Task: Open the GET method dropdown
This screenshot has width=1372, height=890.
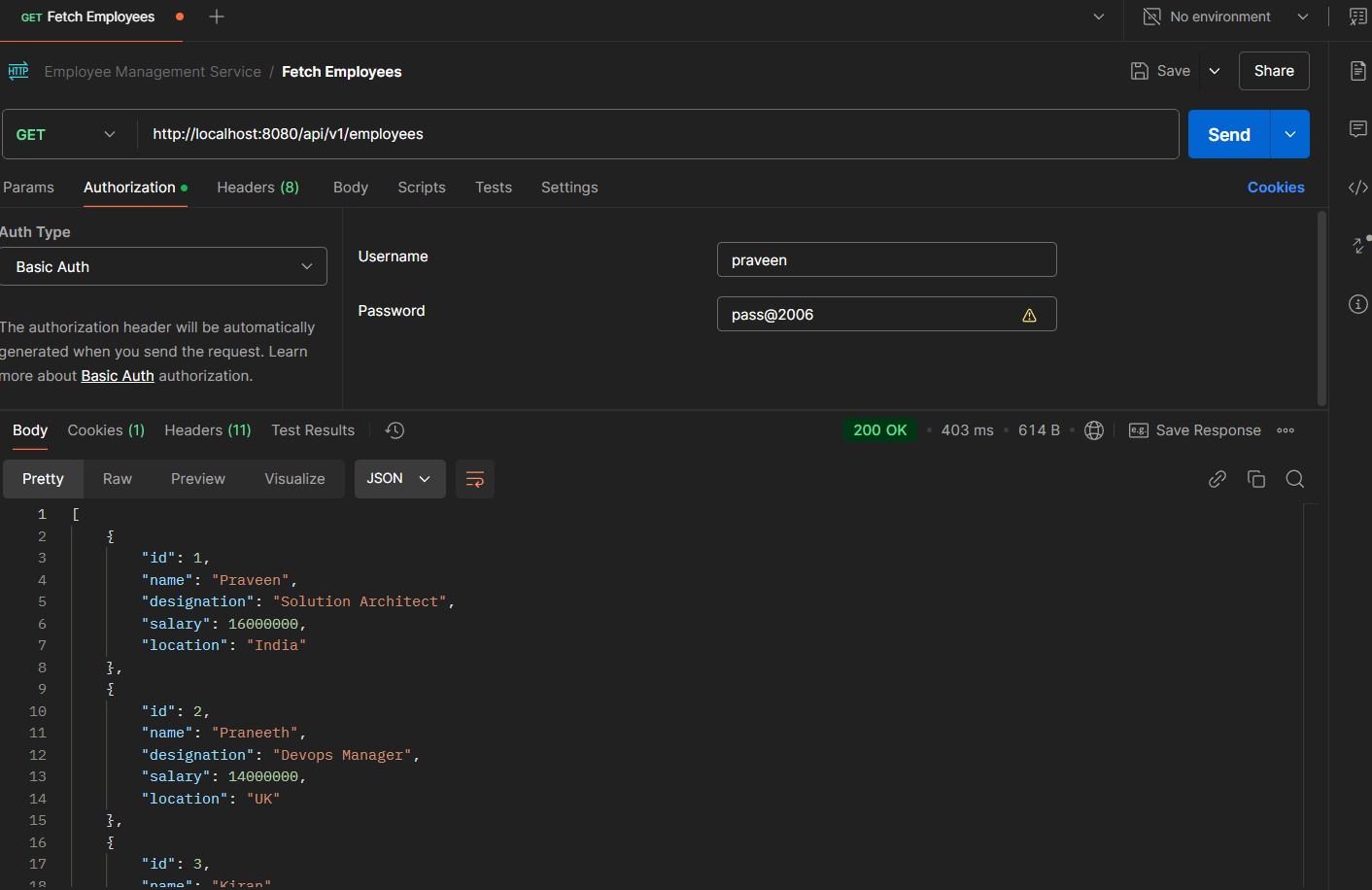Action: pos(67,134)
